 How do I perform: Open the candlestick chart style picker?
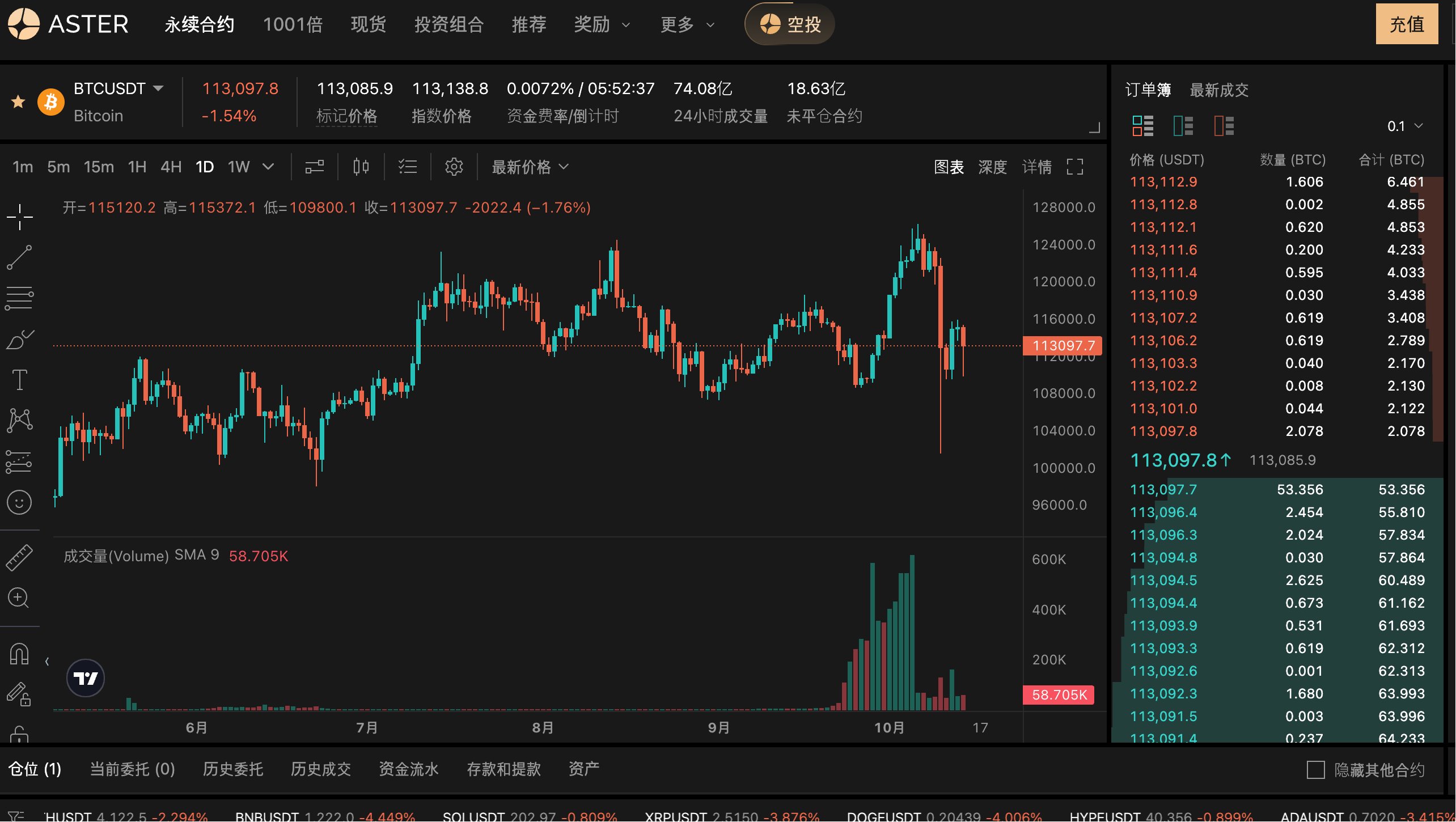[361, 167]
